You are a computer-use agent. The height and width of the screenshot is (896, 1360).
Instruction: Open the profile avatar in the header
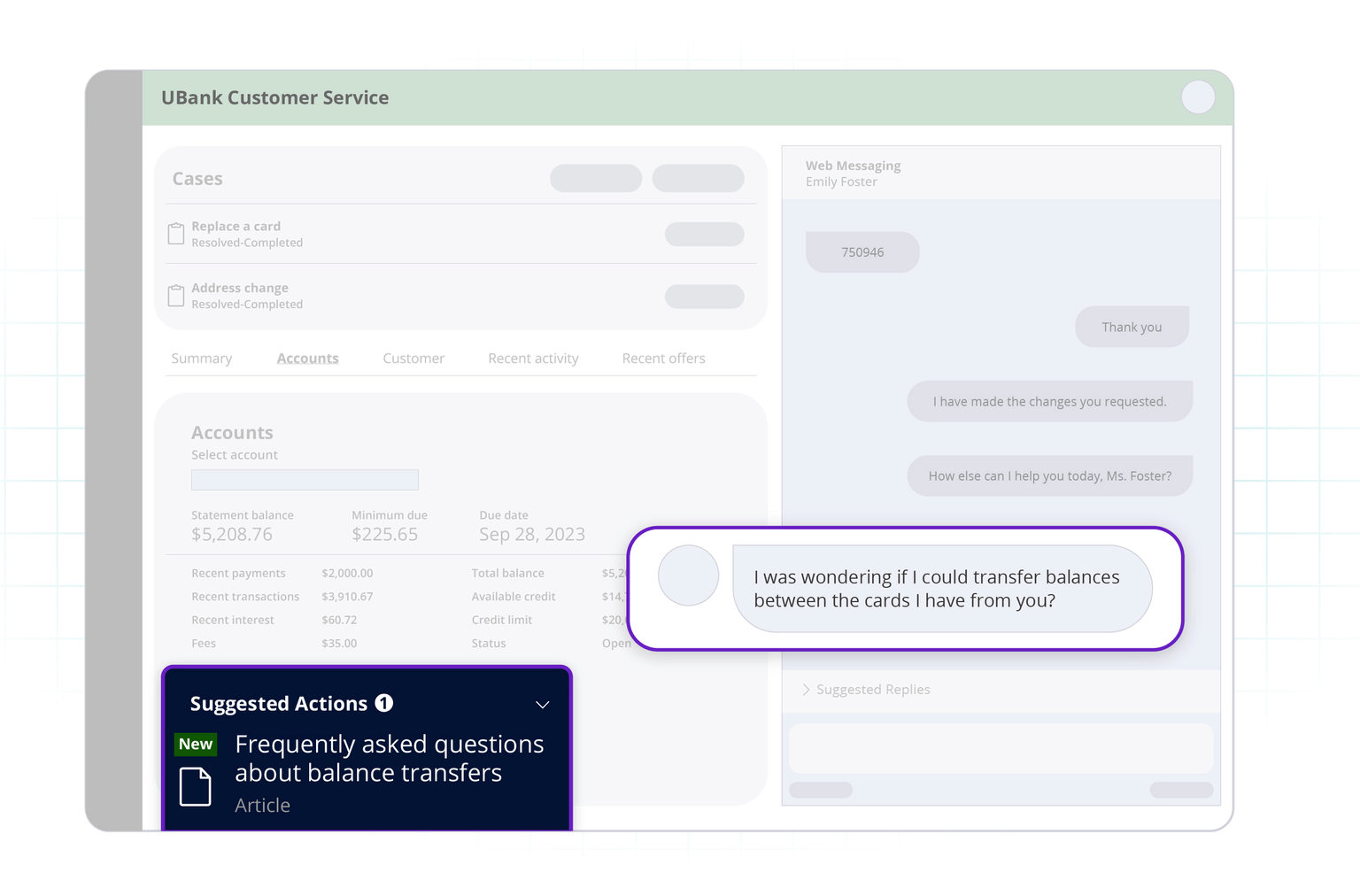click(x=1198, y=97)
